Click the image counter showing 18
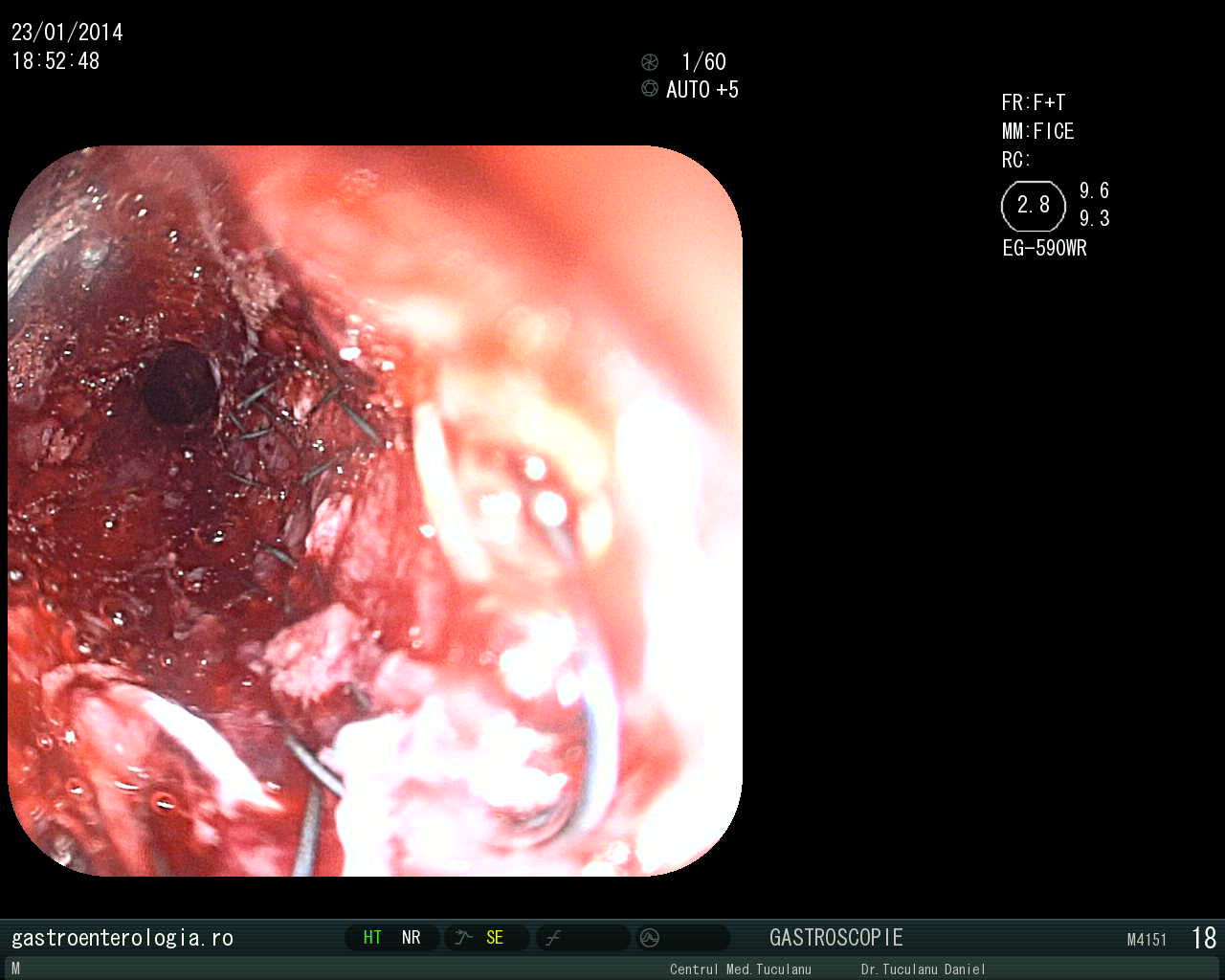This screenshot has width=1225, height=980. click(1204, 938)
